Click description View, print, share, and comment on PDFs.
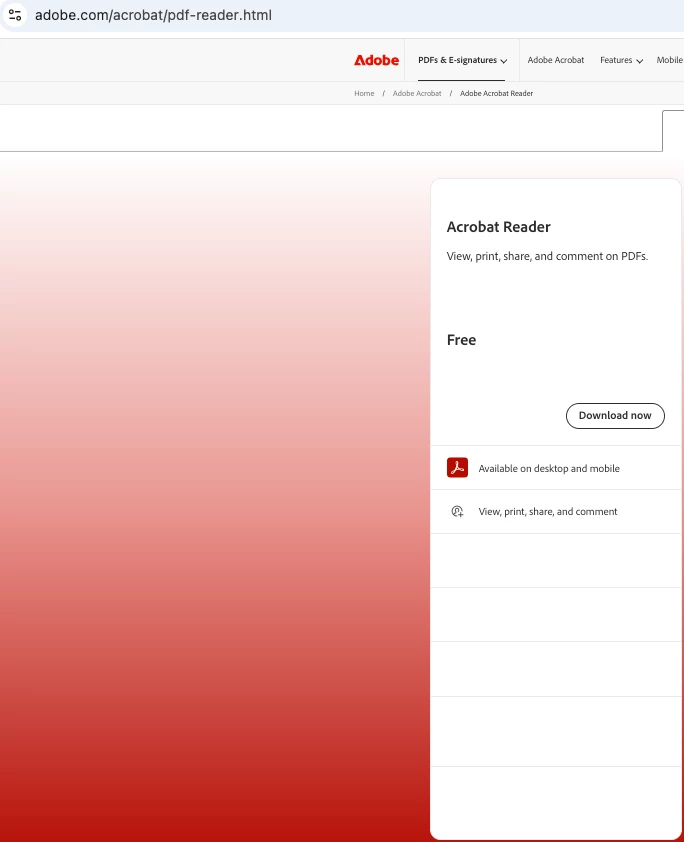 coord(547,256)
